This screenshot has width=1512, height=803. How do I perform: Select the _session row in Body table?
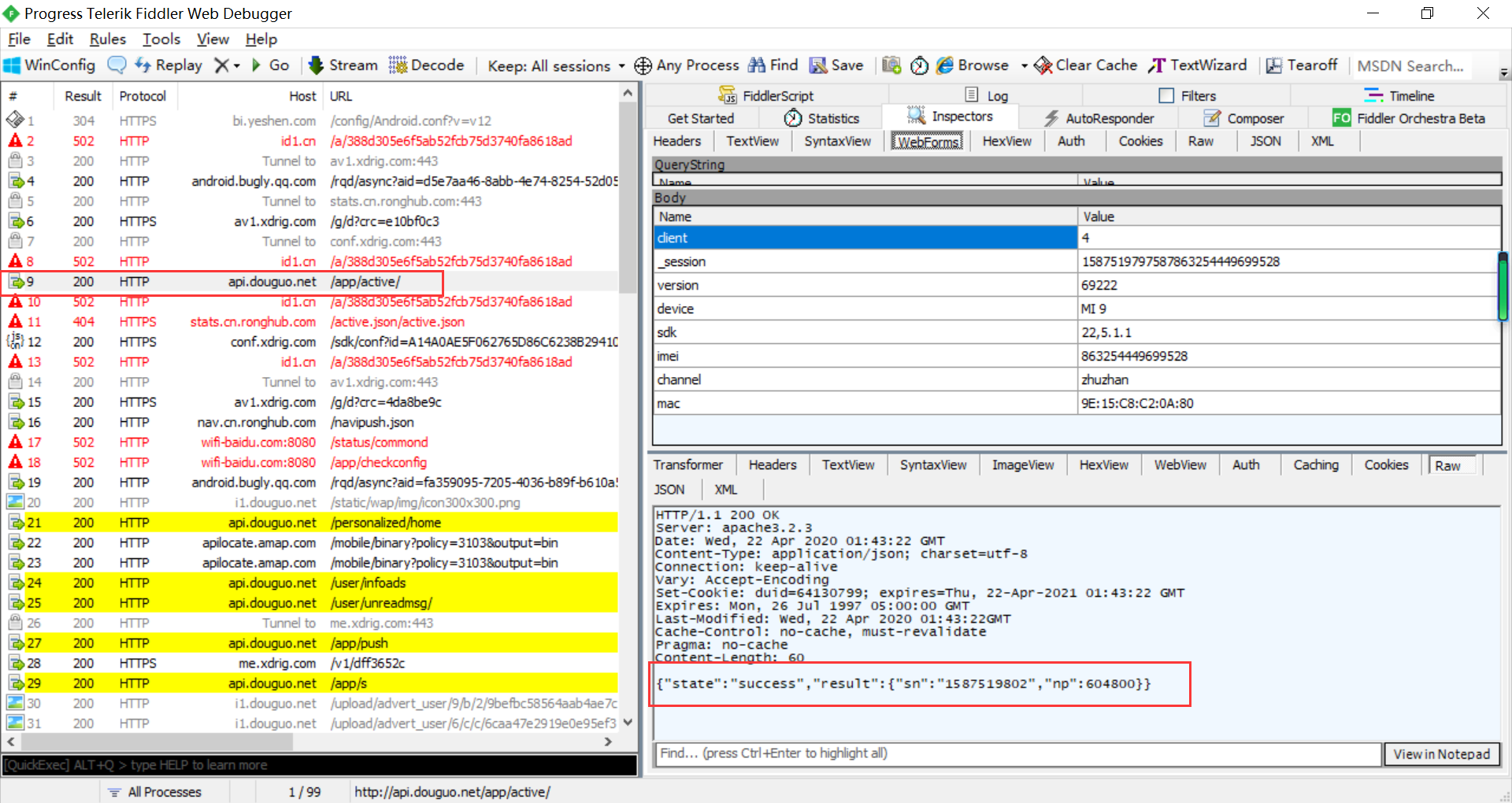click(x=1077, y=261)
